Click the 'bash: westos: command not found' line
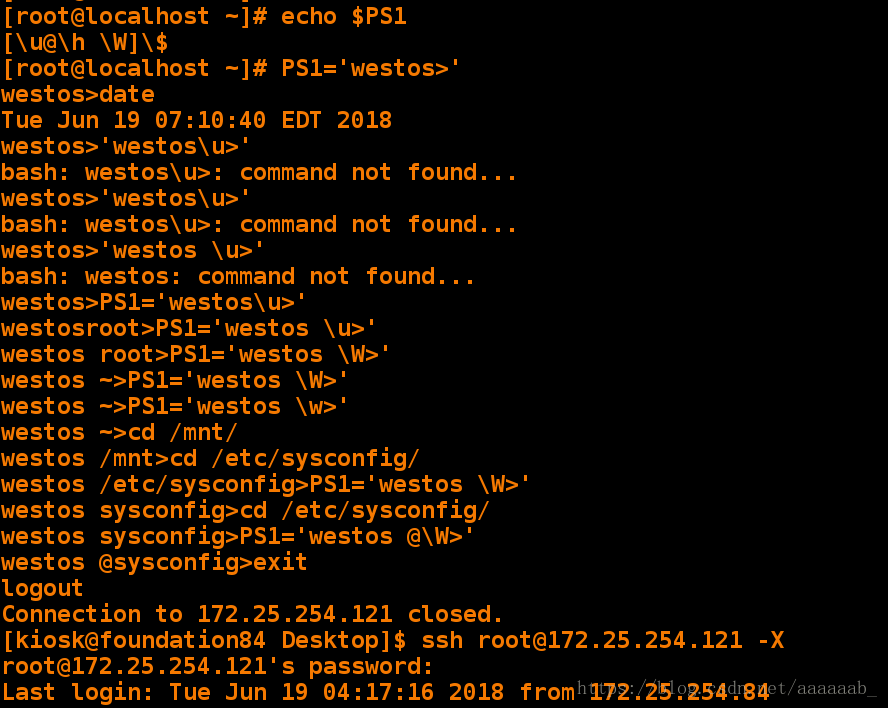Viewport: 888px width, 708px height. pyautogui.click(x=238, y=276)
